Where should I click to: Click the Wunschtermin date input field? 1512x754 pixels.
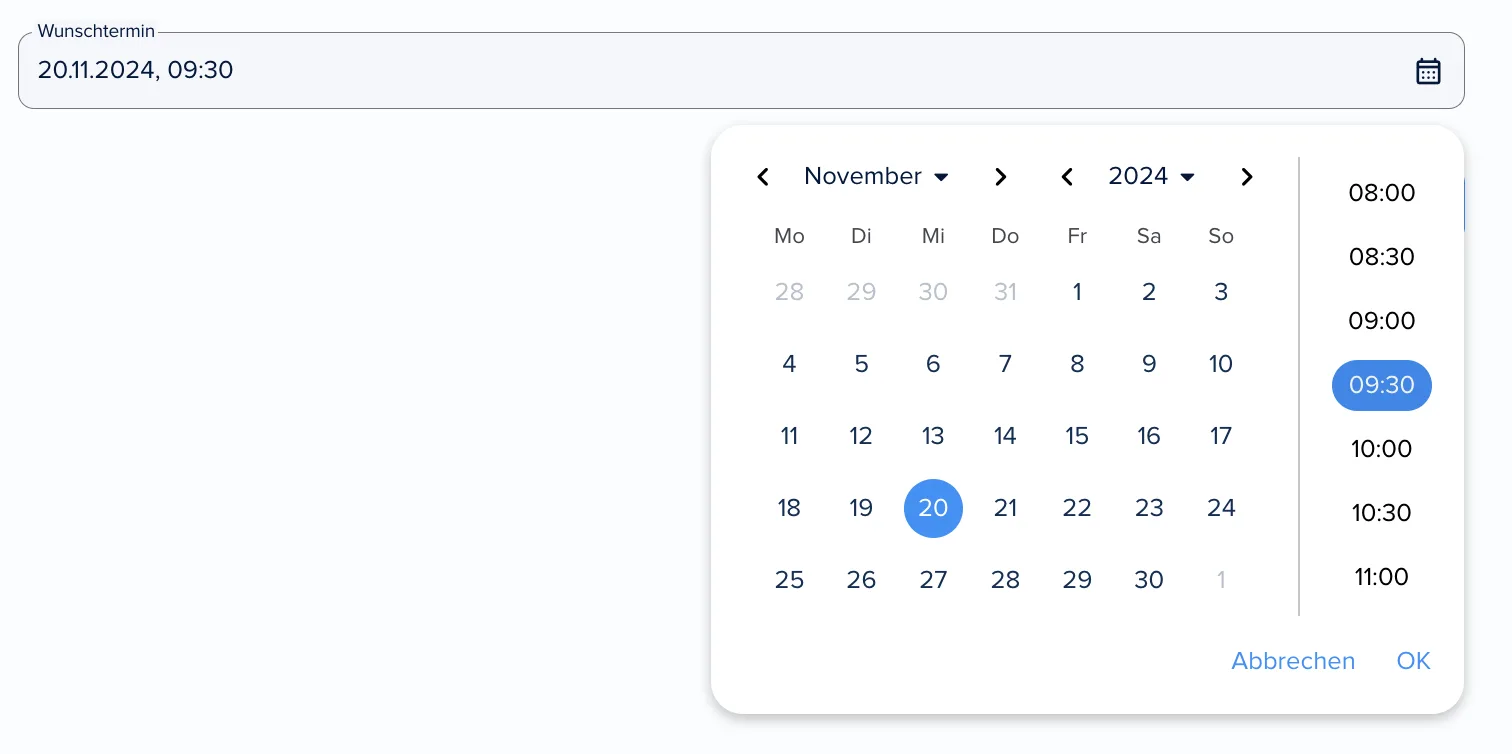coord(741,70)
